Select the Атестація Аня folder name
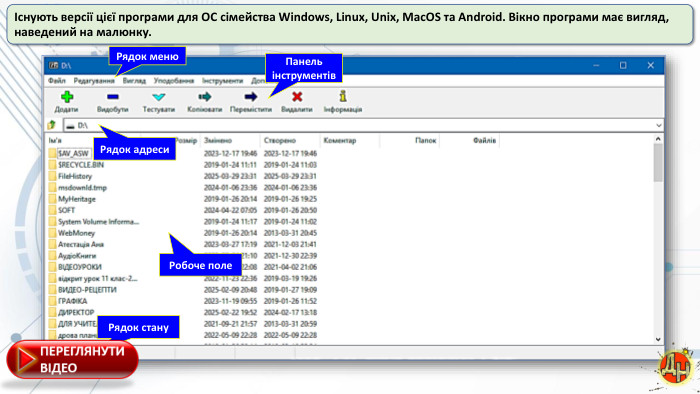The width and height of the screenshot is (700, 394). point(81,245)
